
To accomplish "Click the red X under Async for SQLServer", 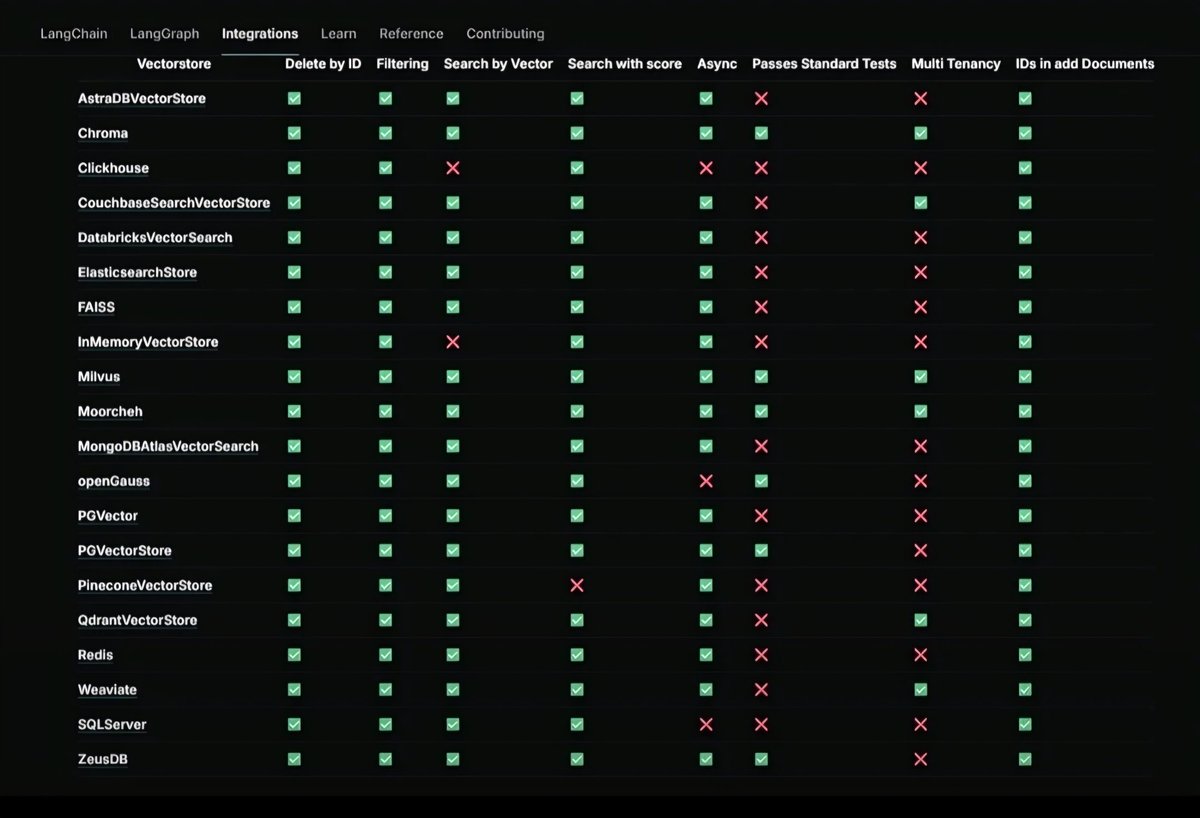I will [705, 724].
